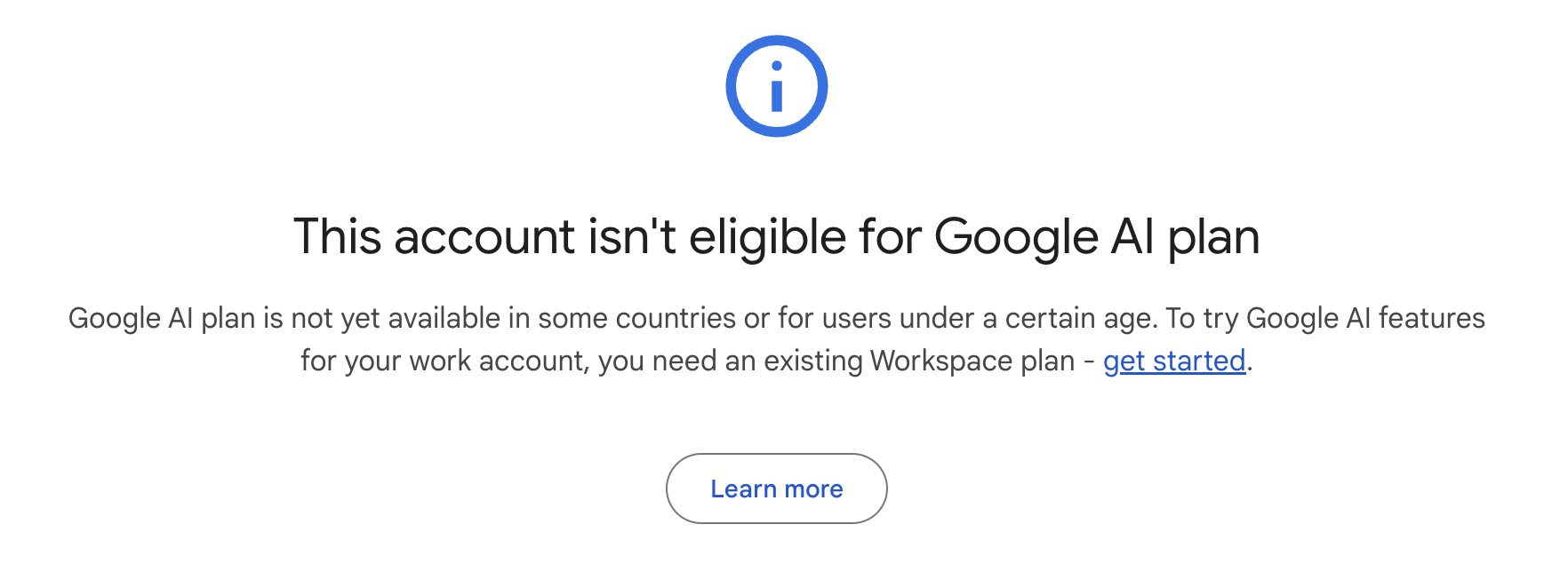Click the description paragraph's first line
The image size is (1568, 572).
[x=777, y=318]
